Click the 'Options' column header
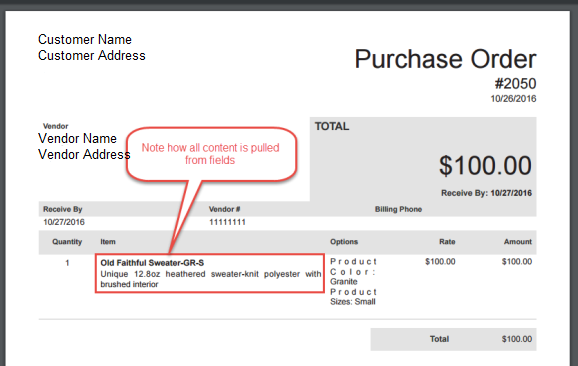 [x=344, y=242]
